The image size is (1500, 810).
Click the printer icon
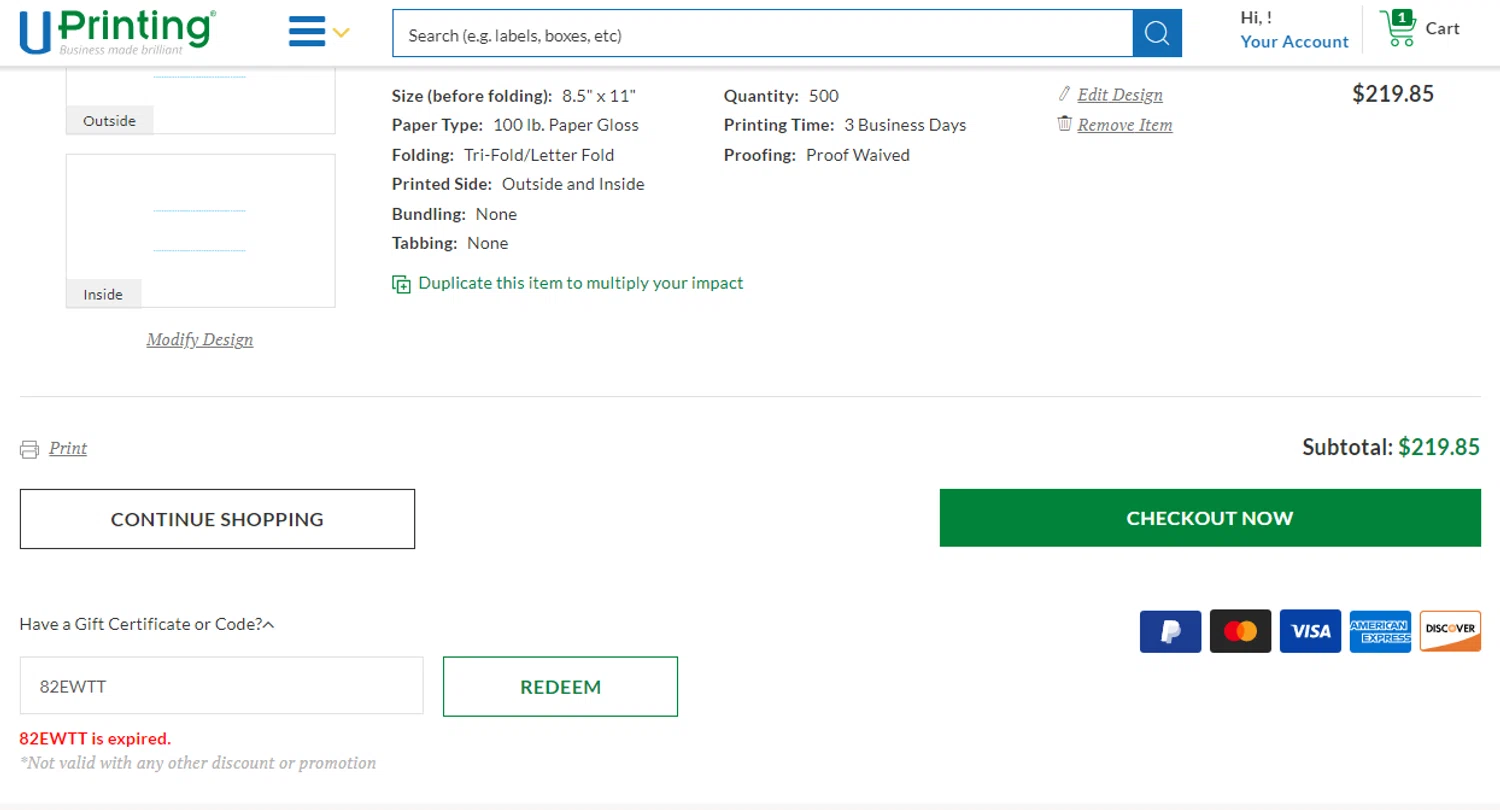(30, 449)
